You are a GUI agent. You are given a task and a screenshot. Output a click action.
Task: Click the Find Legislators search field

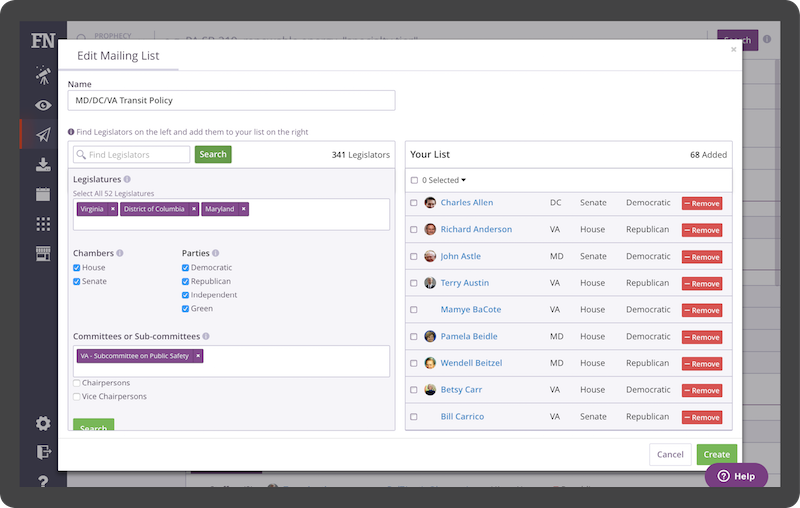[x=132, y=155]
